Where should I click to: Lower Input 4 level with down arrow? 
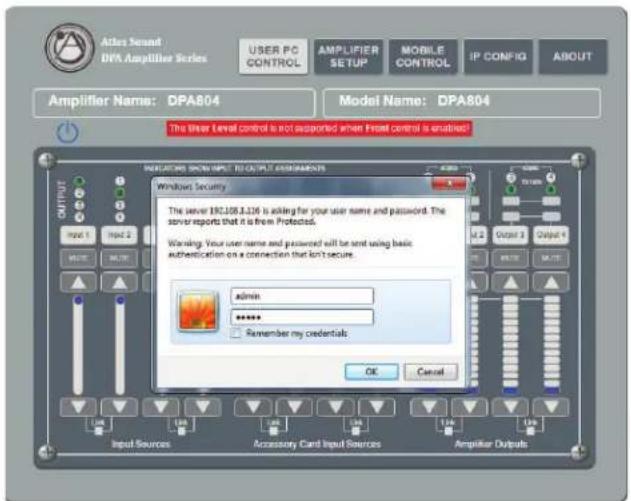click(203, 407)
